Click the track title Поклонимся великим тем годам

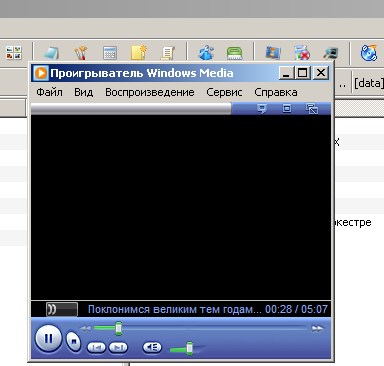[x=175, y=309]
